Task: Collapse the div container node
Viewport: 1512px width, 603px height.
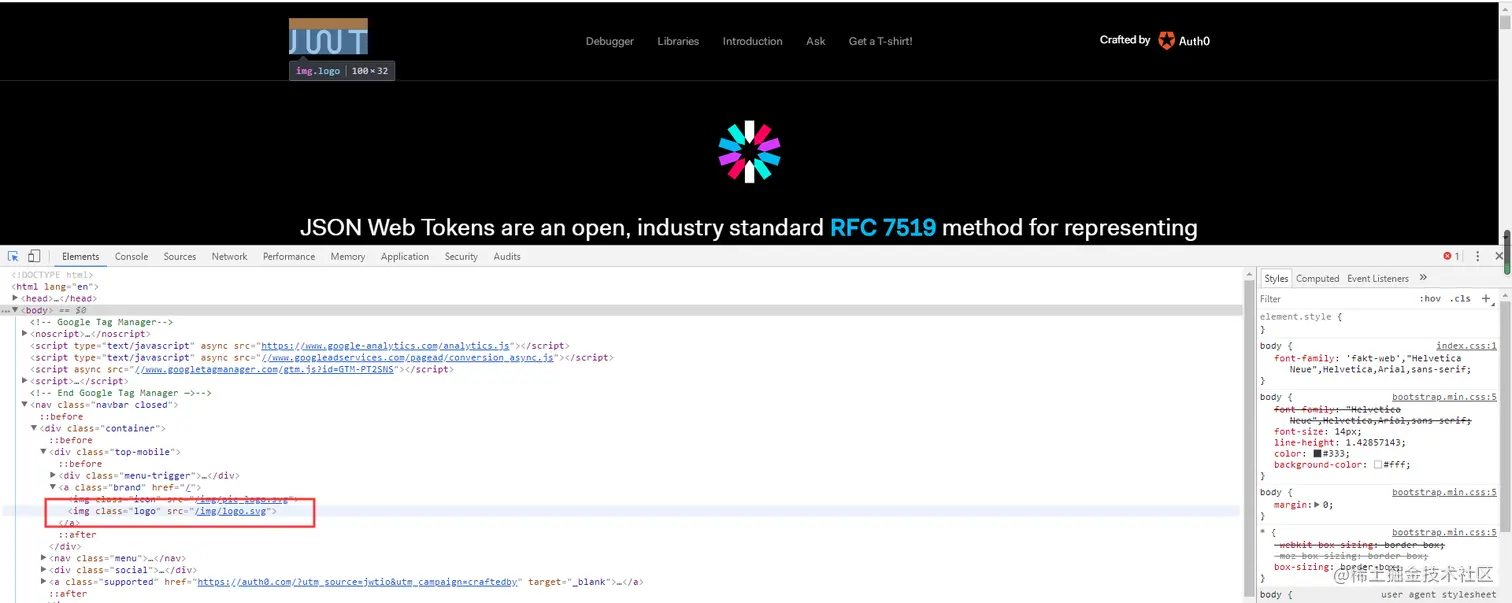Action: coord(34,428)
